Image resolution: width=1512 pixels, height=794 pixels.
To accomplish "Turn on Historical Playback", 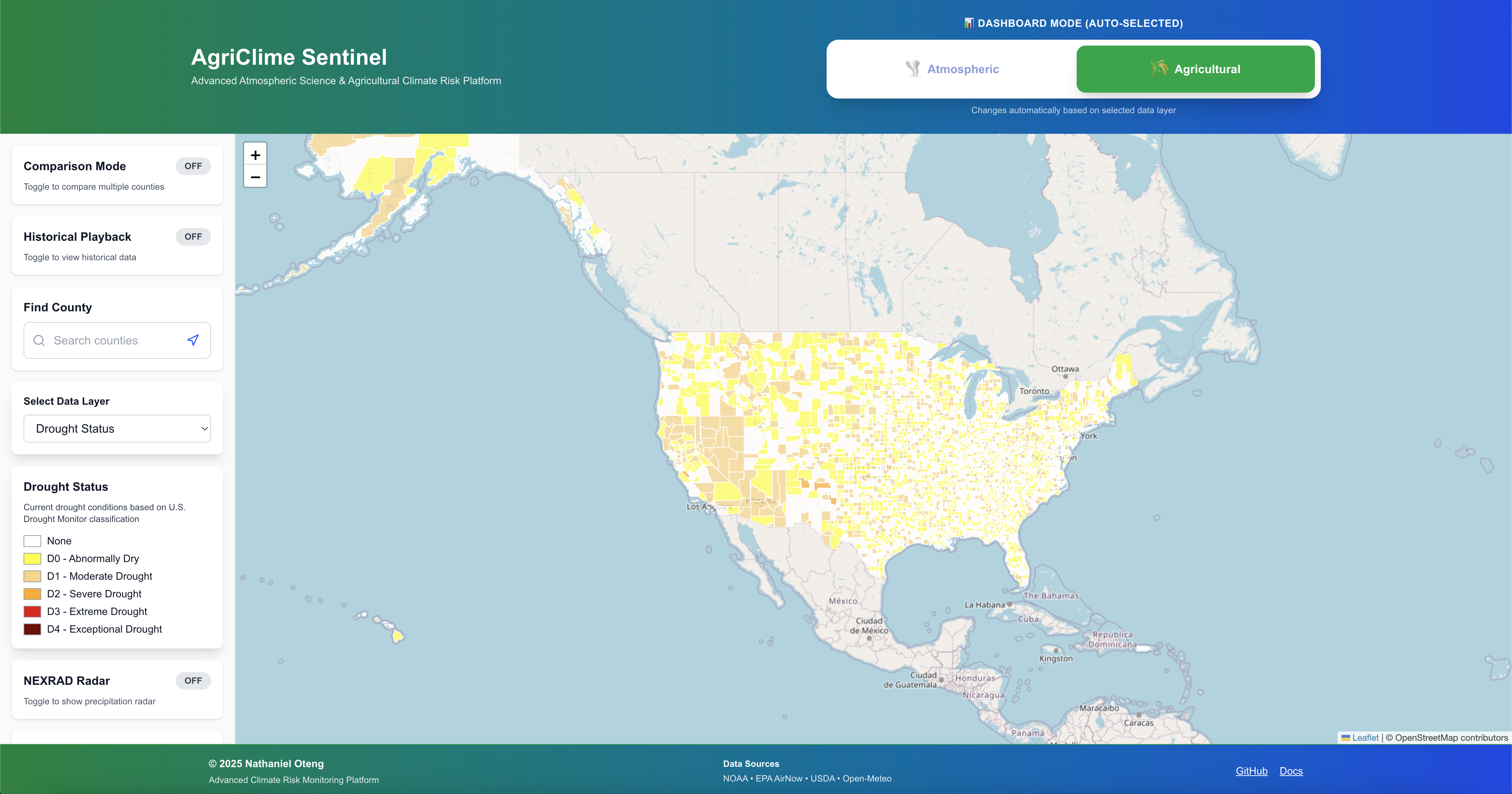I will click(193, 236).
